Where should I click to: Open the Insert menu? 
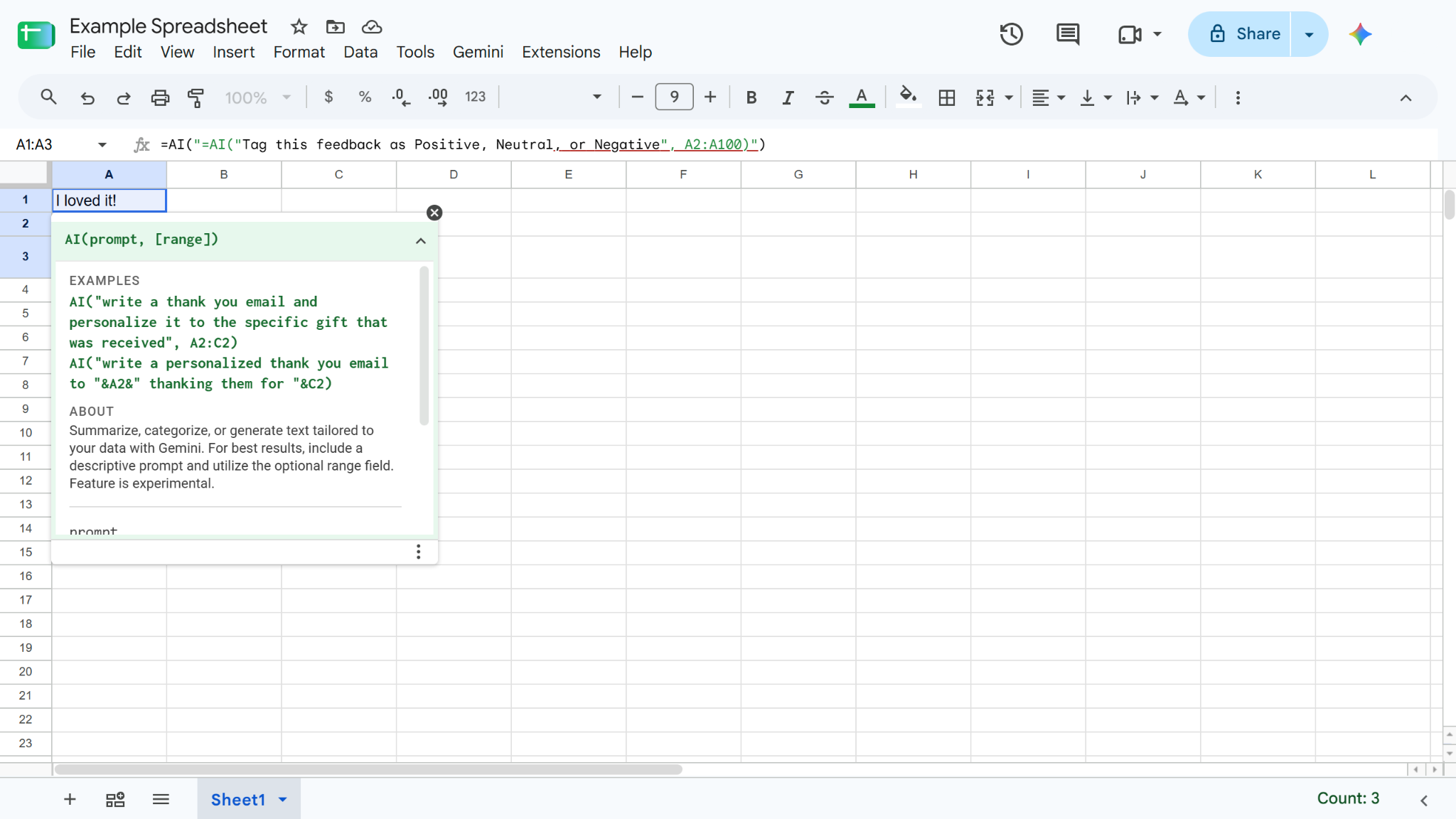[233, 52]
